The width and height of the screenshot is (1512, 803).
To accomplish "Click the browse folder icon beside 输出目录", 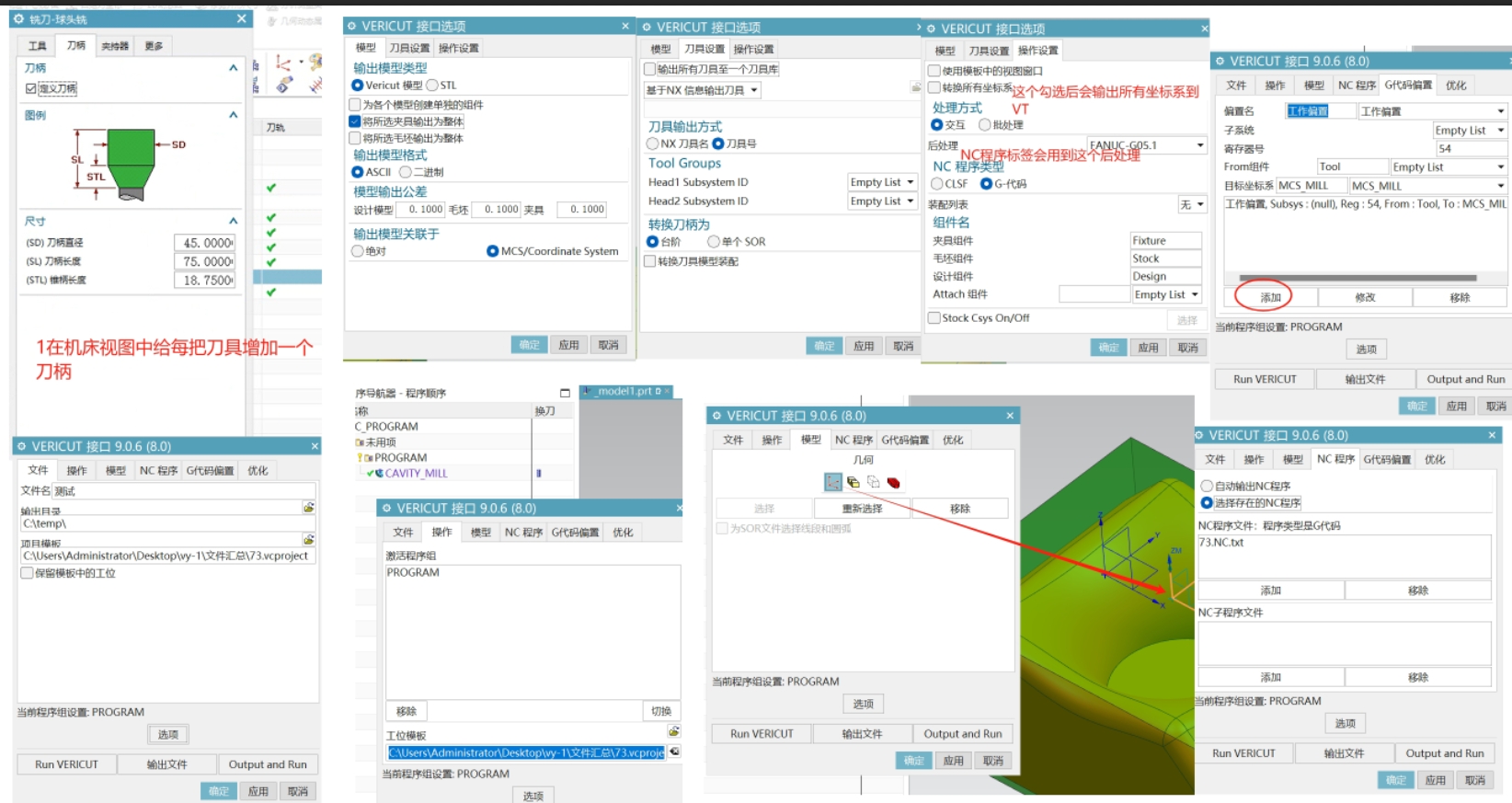I will tap(309, 507).
